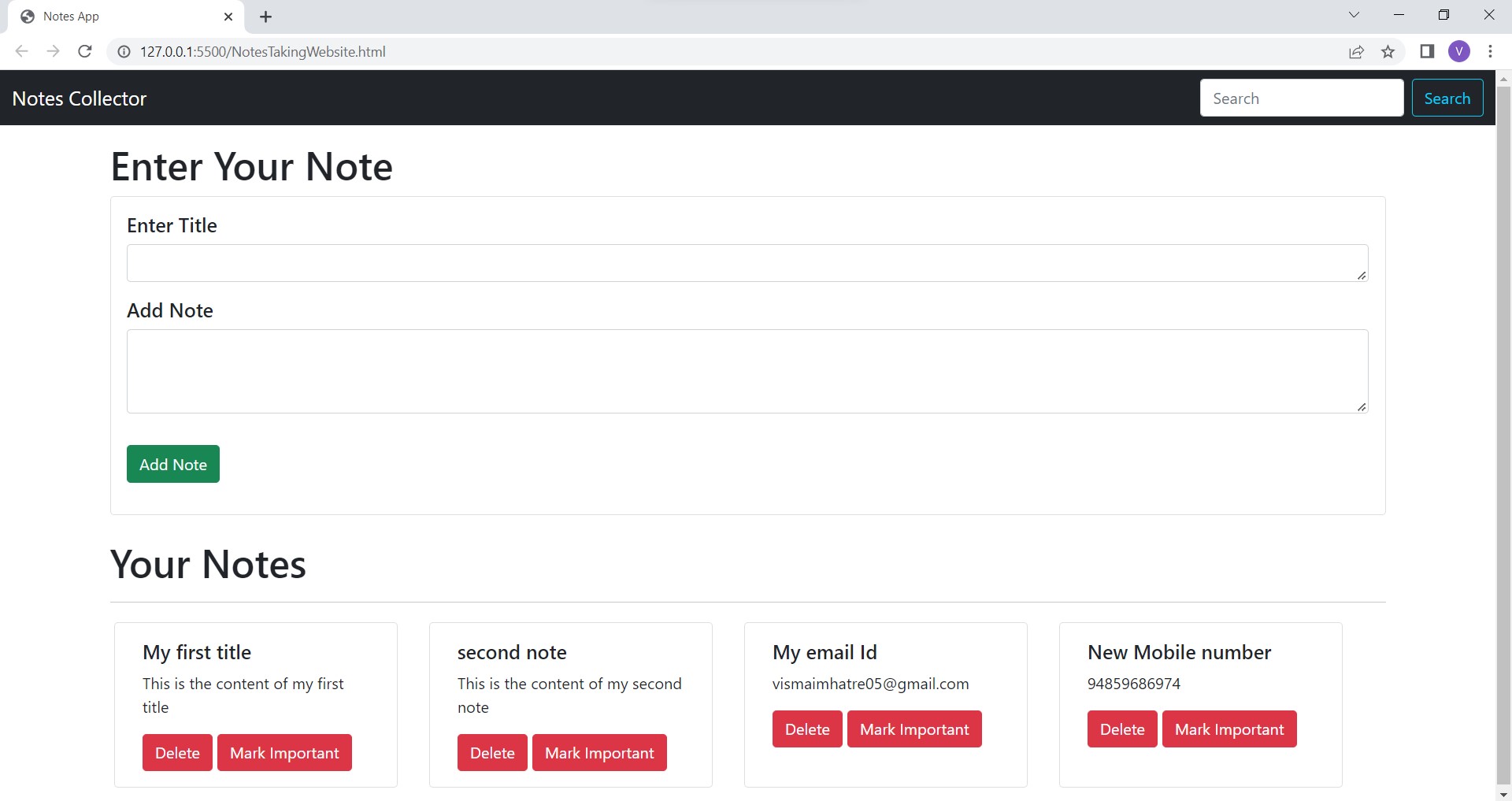Select the Notes App browser tab
1512x801 pixels.
[118, 16]
